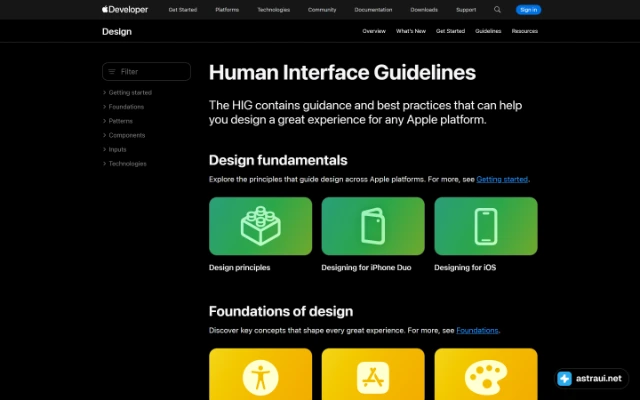Go to the What's New tab
Screen dimensions: 640x400
(411, 31)
